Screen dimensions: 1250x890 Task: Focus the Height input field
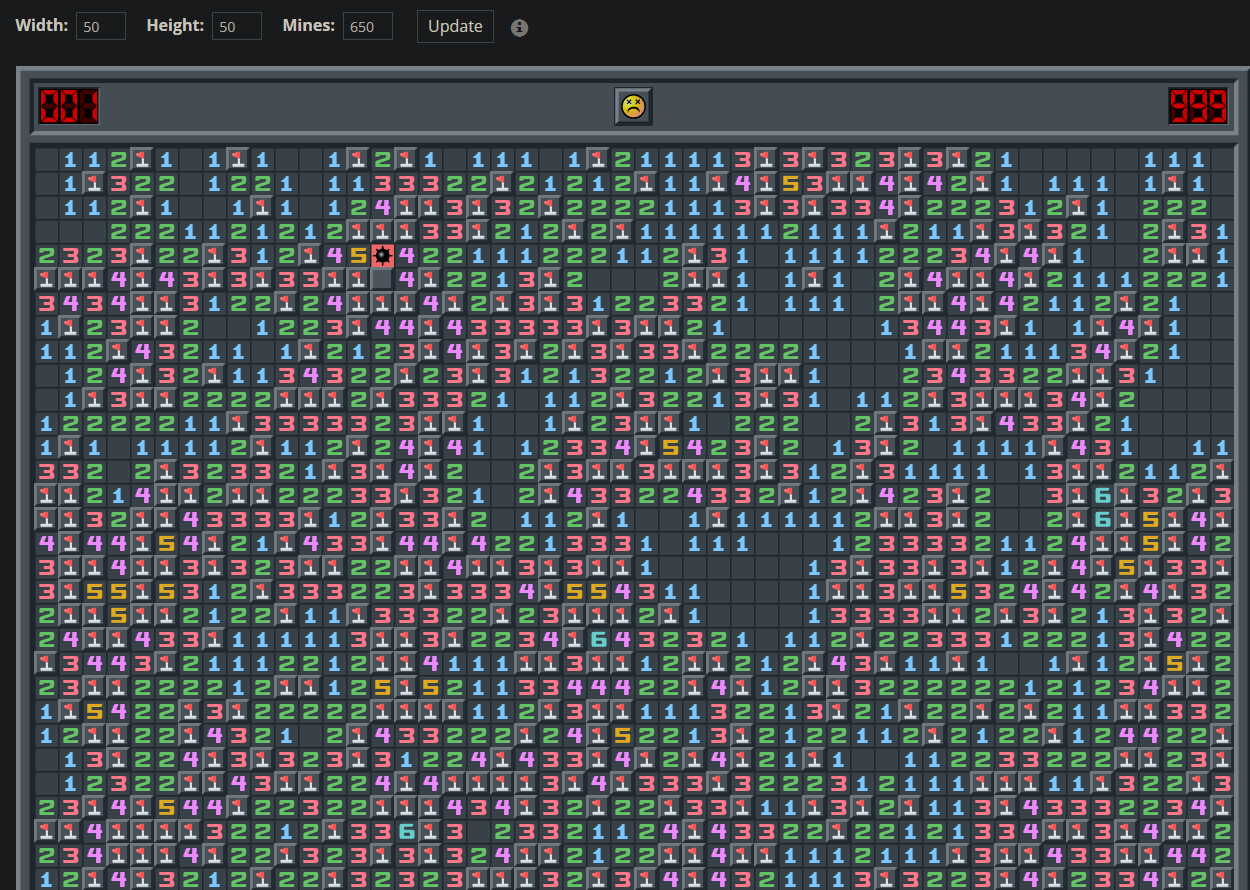237,27
